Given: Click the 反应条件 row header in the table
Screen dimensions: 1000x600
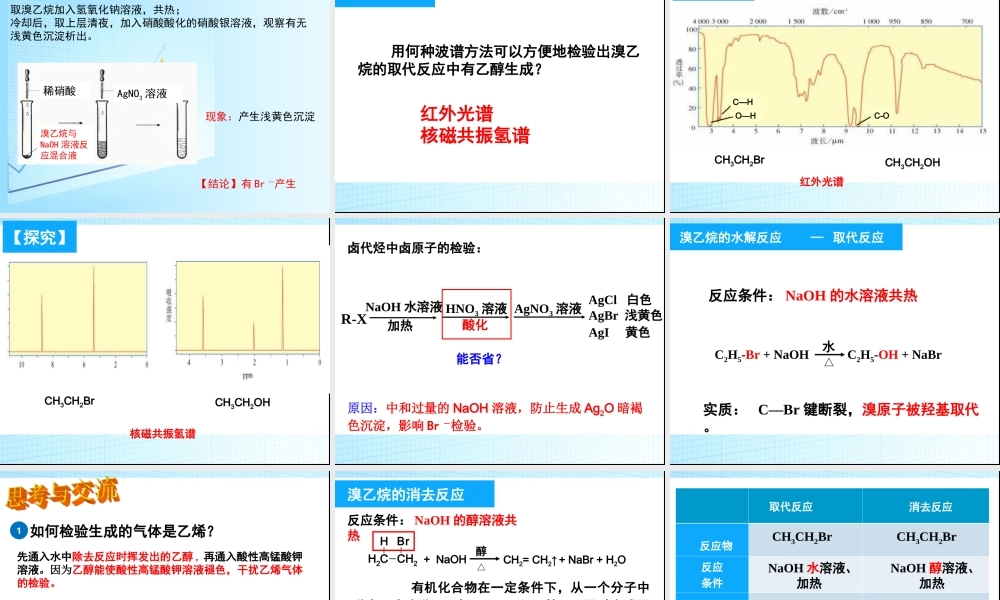Looking at the screenshot, I should pos(712,574).
